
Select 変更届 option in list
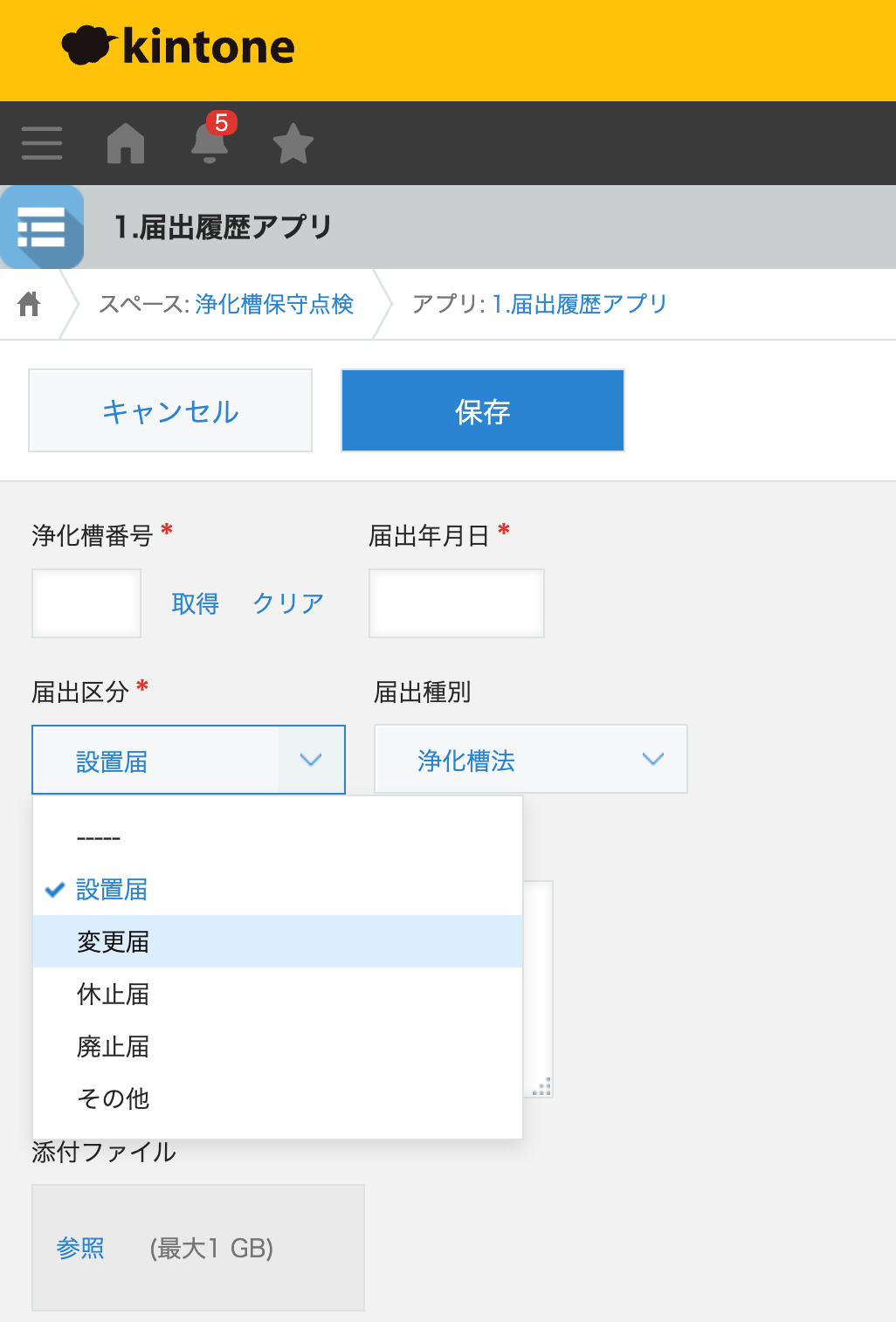278,941
